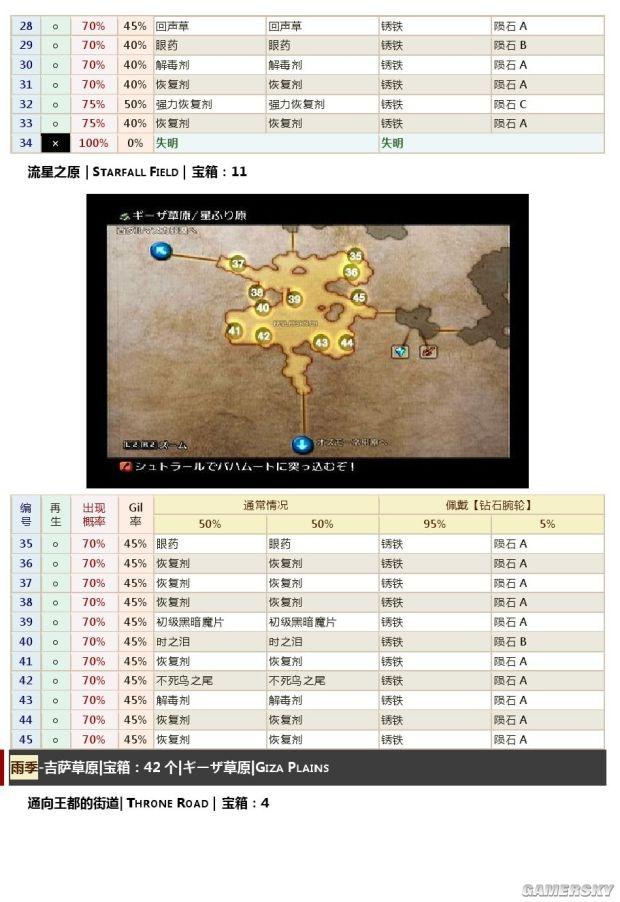Click the red icon beside save crystal
Image resolution: width=620 pixels, height=902 pixels.
[x=428, y=351]
